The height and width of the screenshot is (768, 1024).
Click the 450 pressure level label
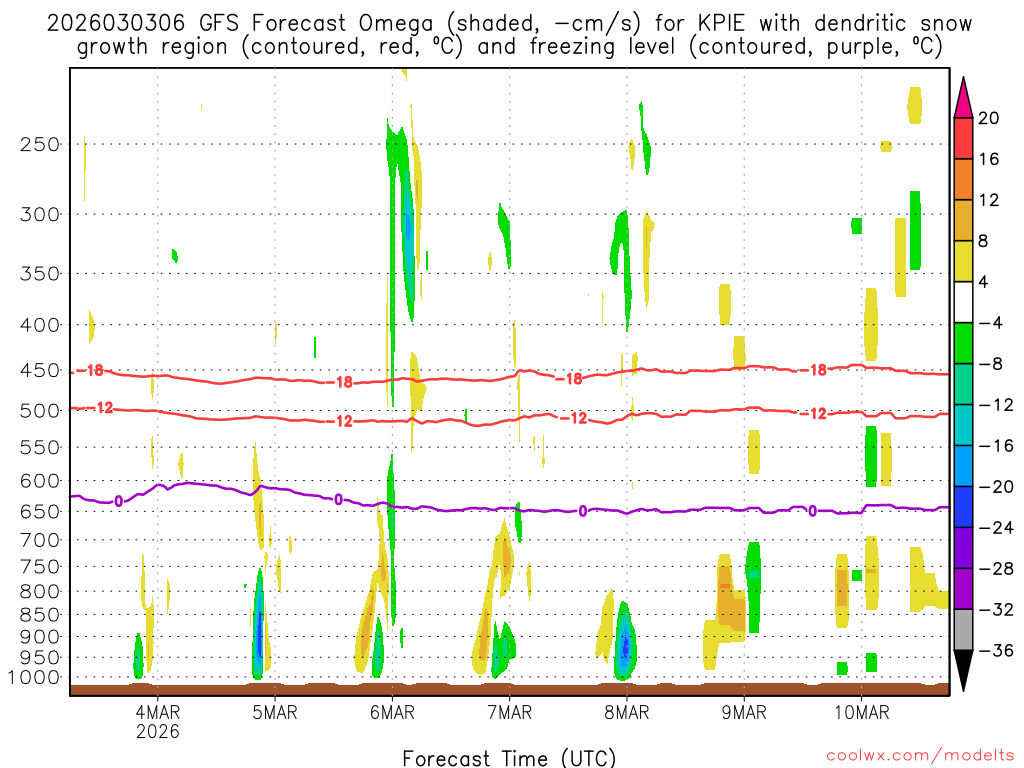tap(40, 370)
